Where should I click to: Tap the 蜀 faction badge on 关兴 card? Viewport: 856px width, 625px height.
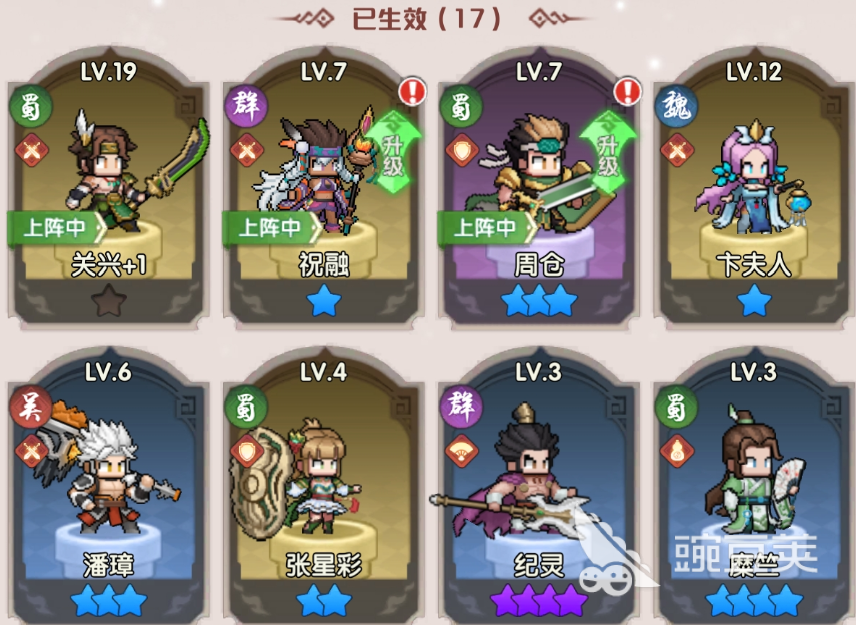tap(31, 106)
